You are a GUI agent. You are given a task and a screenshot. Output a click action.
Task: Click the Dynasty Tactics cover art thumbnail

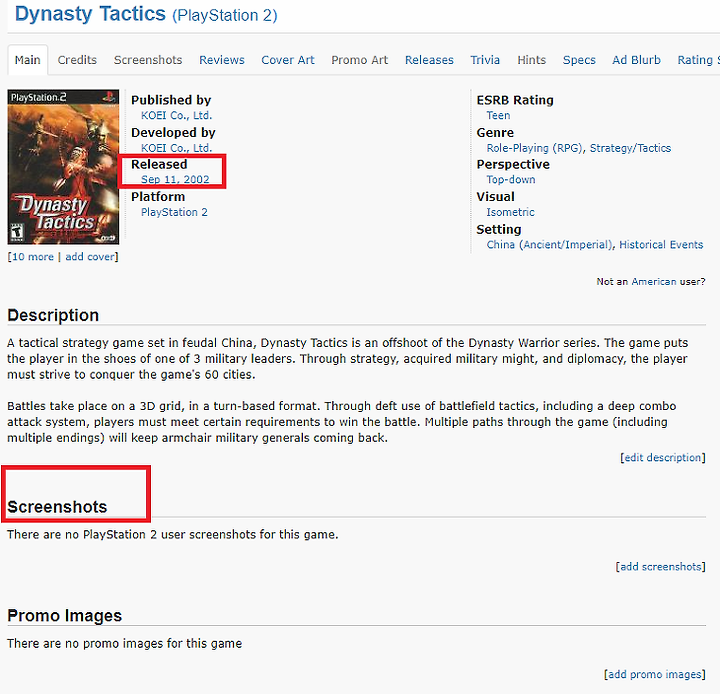pos(63,167)
